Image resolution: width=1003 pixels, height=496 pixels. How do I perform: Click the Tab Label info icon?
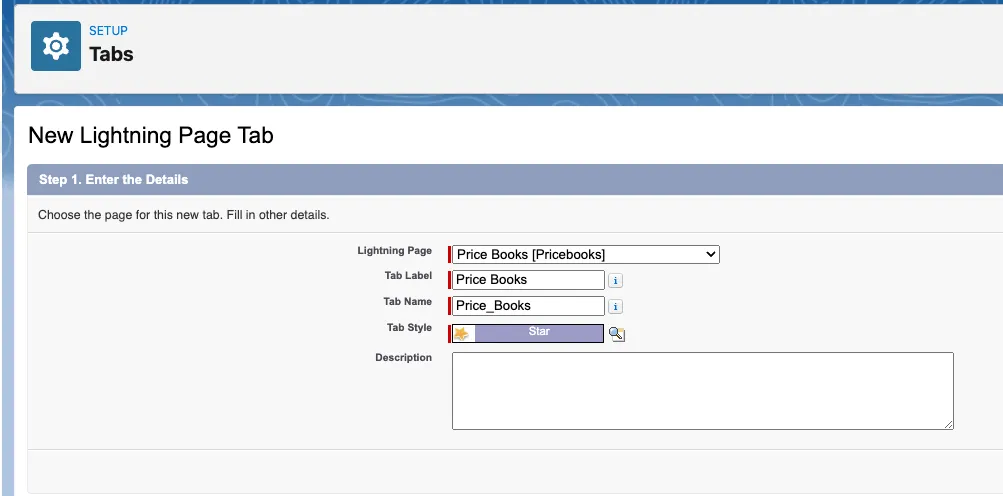(616, 280)
